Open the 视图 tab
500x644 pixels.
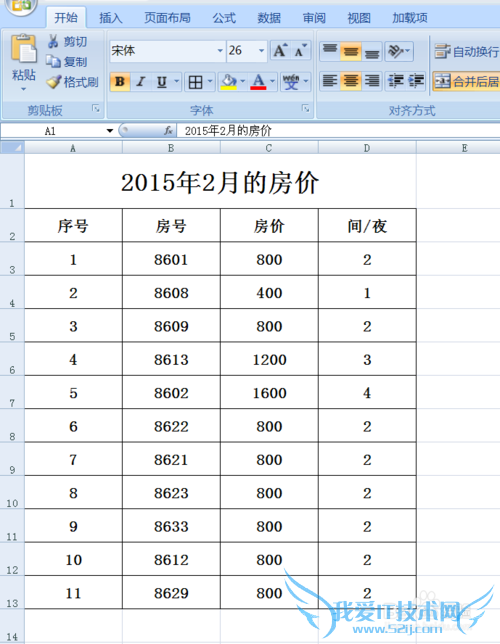click(359, 18)
